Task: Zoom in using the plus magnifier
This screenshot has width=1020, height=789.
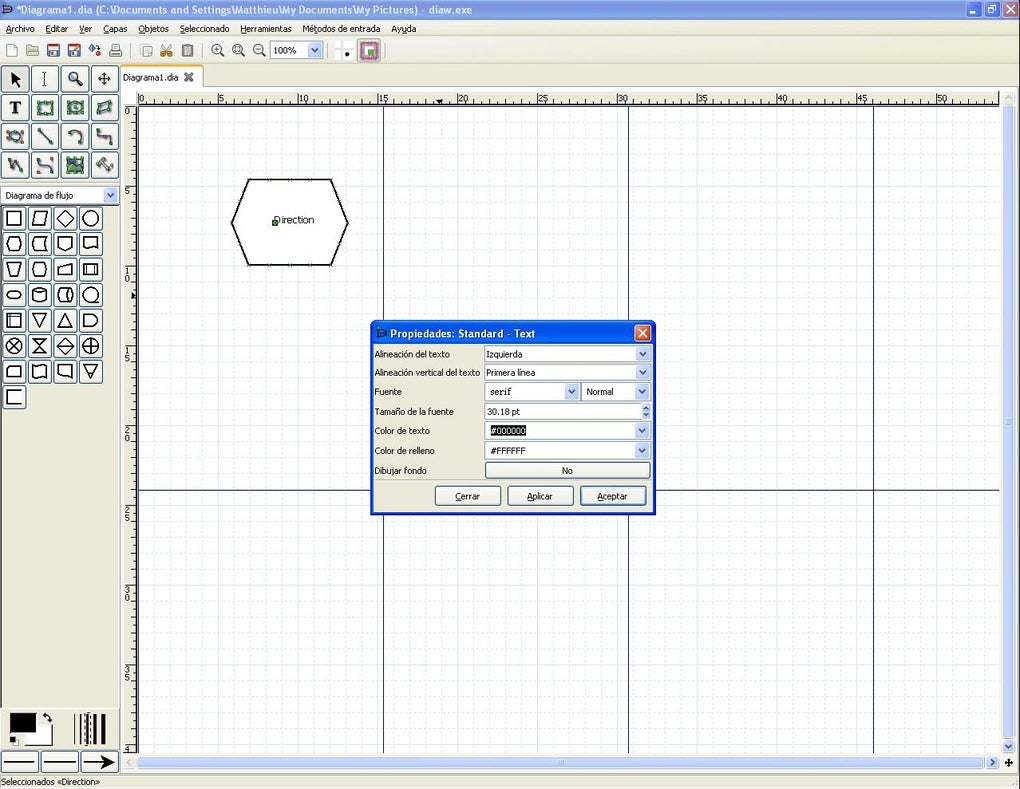Action: click(218, 50)
